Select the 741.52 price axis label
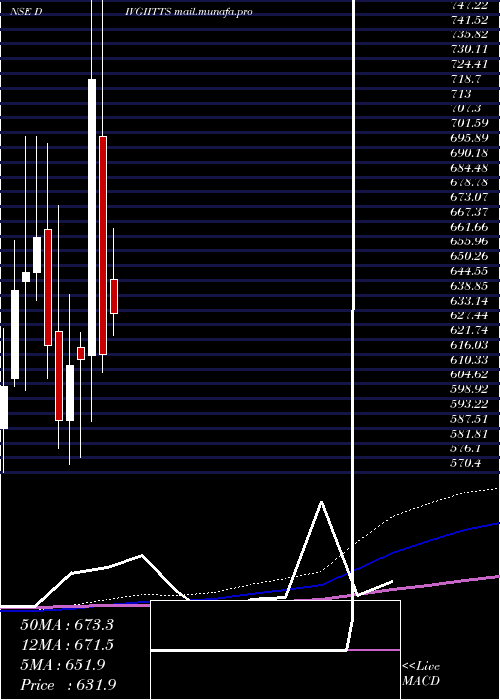 coord(469,20)
